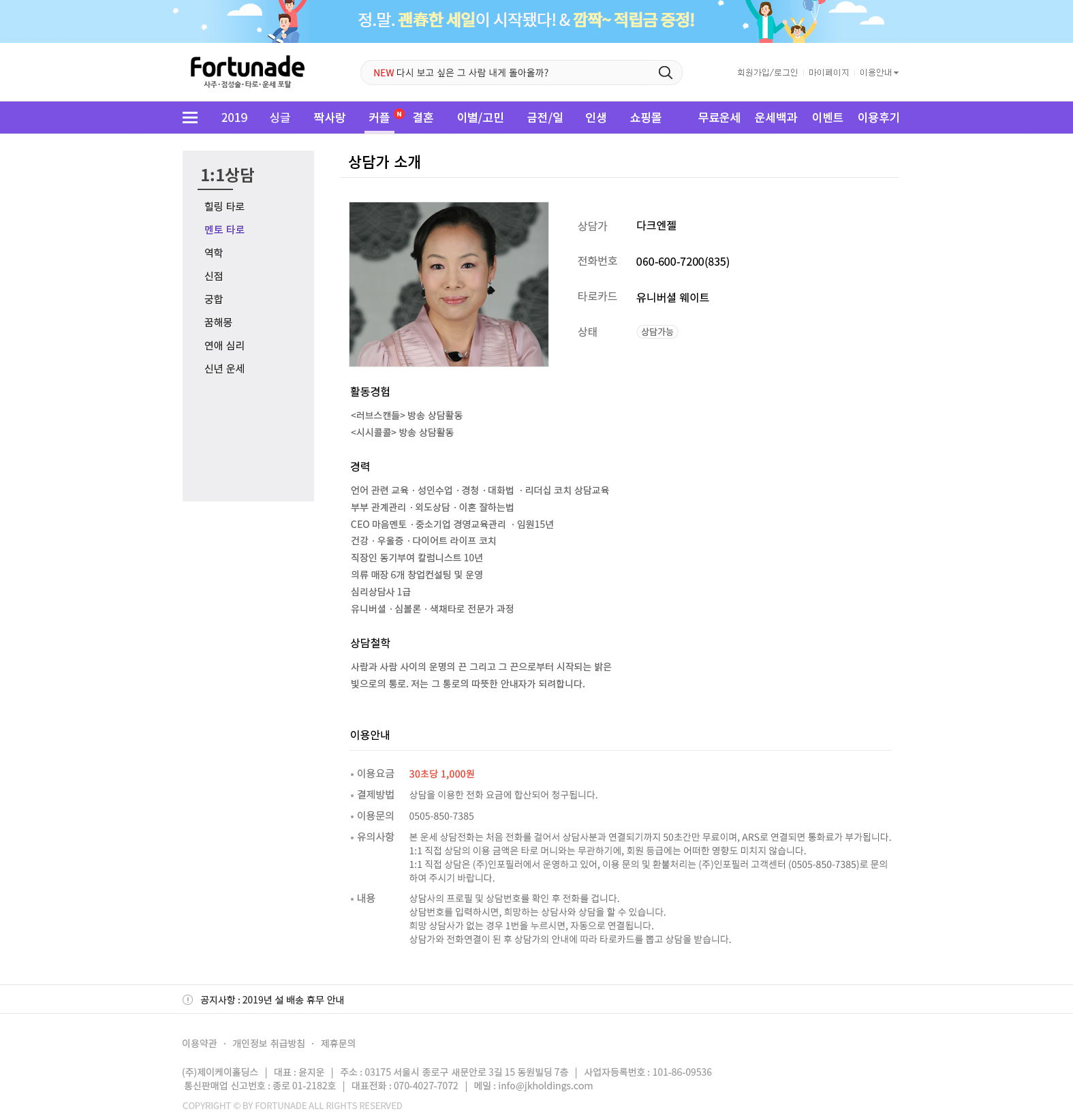The image size is (1073, 1120).
Task: Select 꿈해몽 in sidebar
Action: [218, 322]
